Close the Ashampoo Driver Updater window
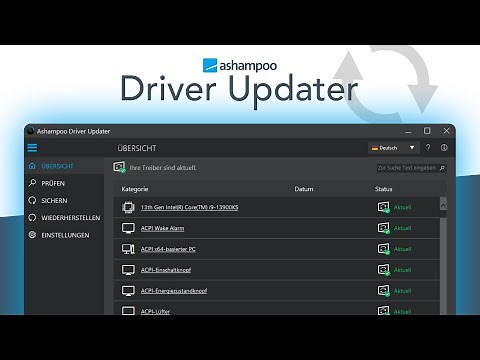The width and height of the screenshot is (480, 360). pyautogui.click(x=446, y=131)
